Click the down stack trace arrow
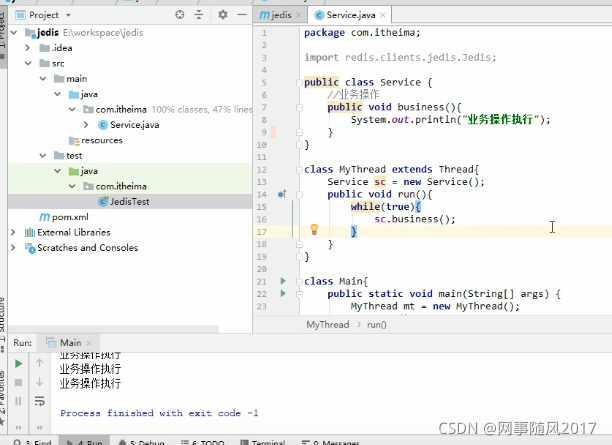Viewport: 612px width, 445px height. (39, 382)
